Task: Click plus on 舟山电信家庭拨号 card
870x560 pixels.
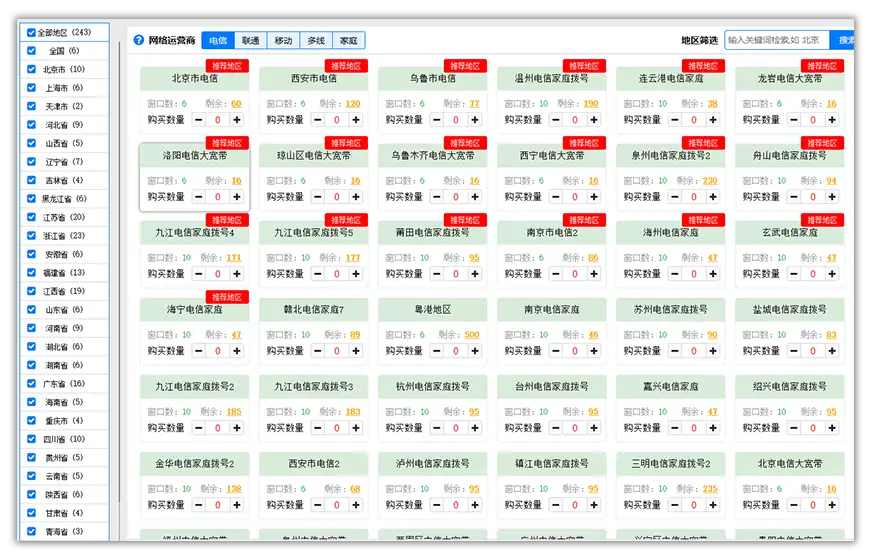Action: click(832, 197)
